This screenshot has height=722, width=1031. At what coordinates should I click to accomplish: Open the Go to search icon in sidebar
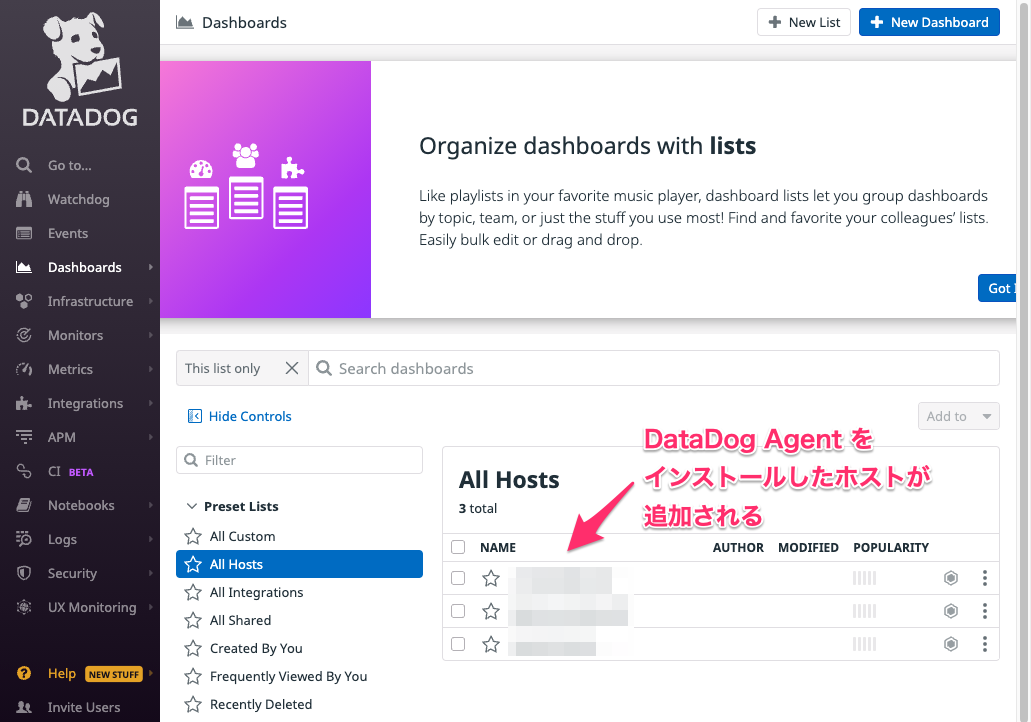tap(24, 165)
